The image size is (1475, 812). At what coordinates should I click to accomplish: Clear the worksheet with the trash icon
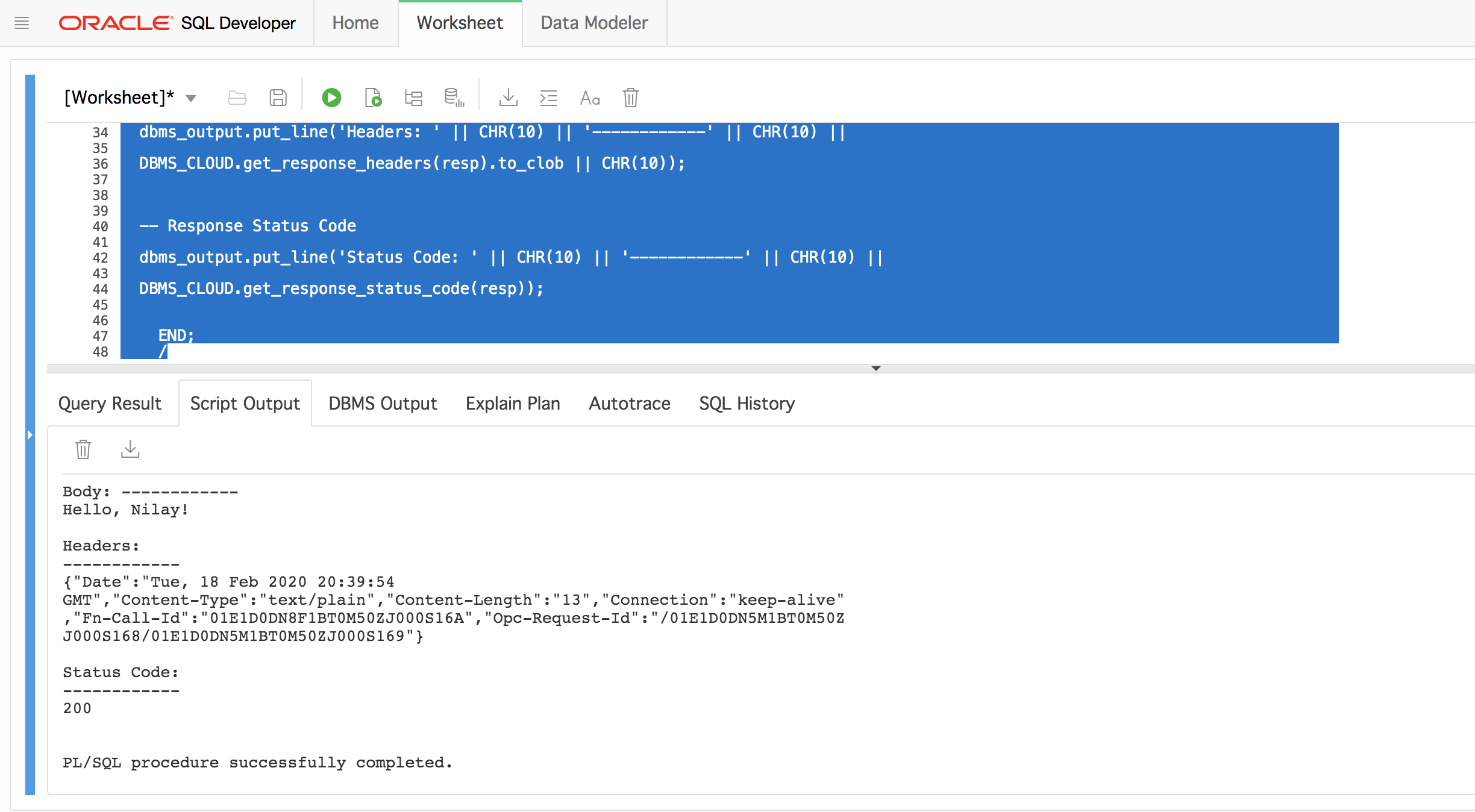[630, 98]
